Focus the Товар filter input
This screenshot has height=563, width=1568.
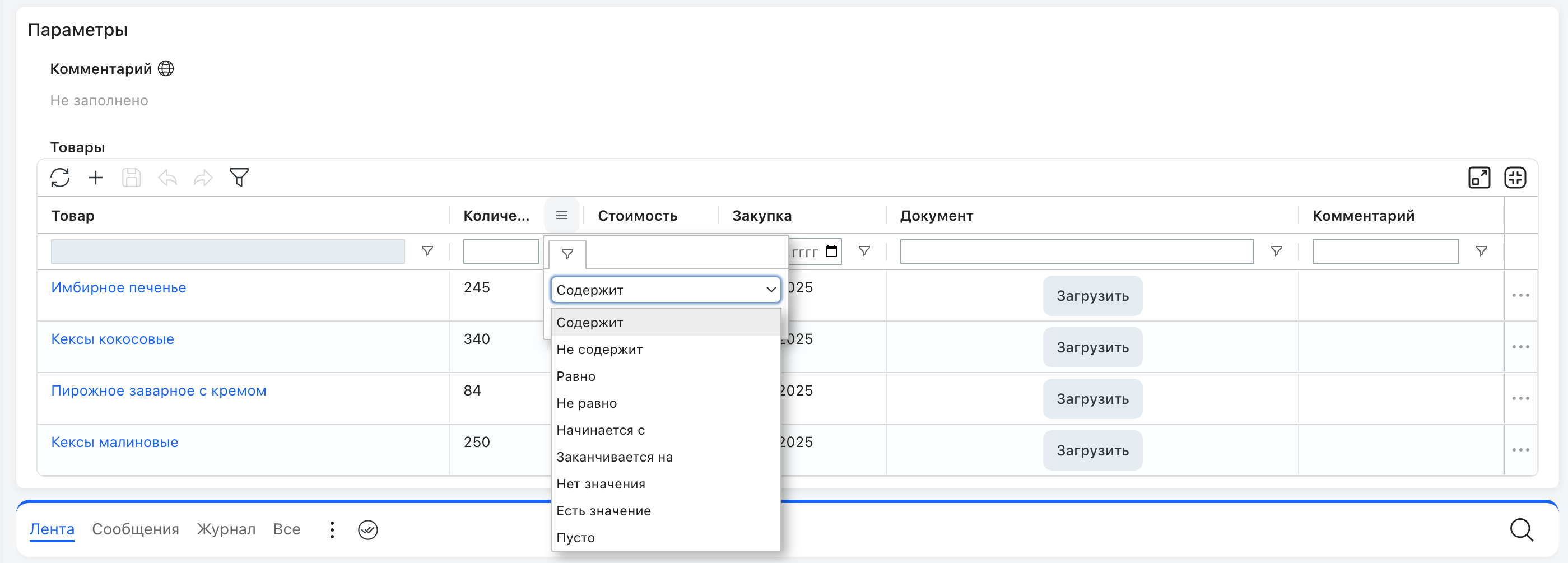pos(227,252)
